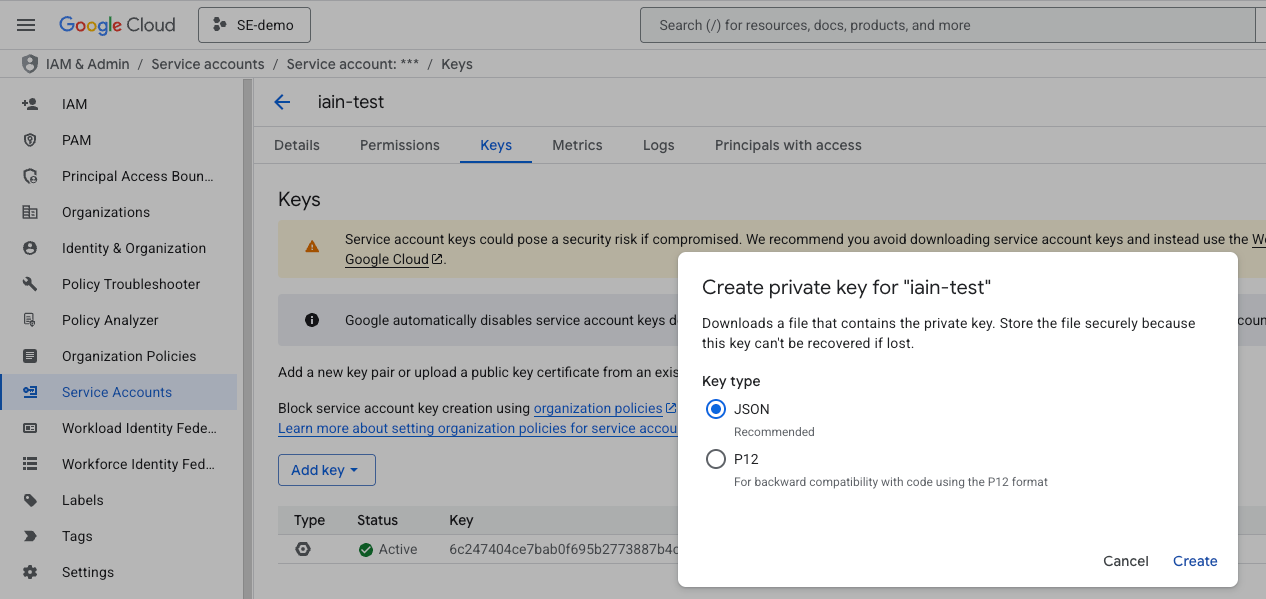Click the Organizations building icon
The image size is (1266, 599).
point(30,212)
